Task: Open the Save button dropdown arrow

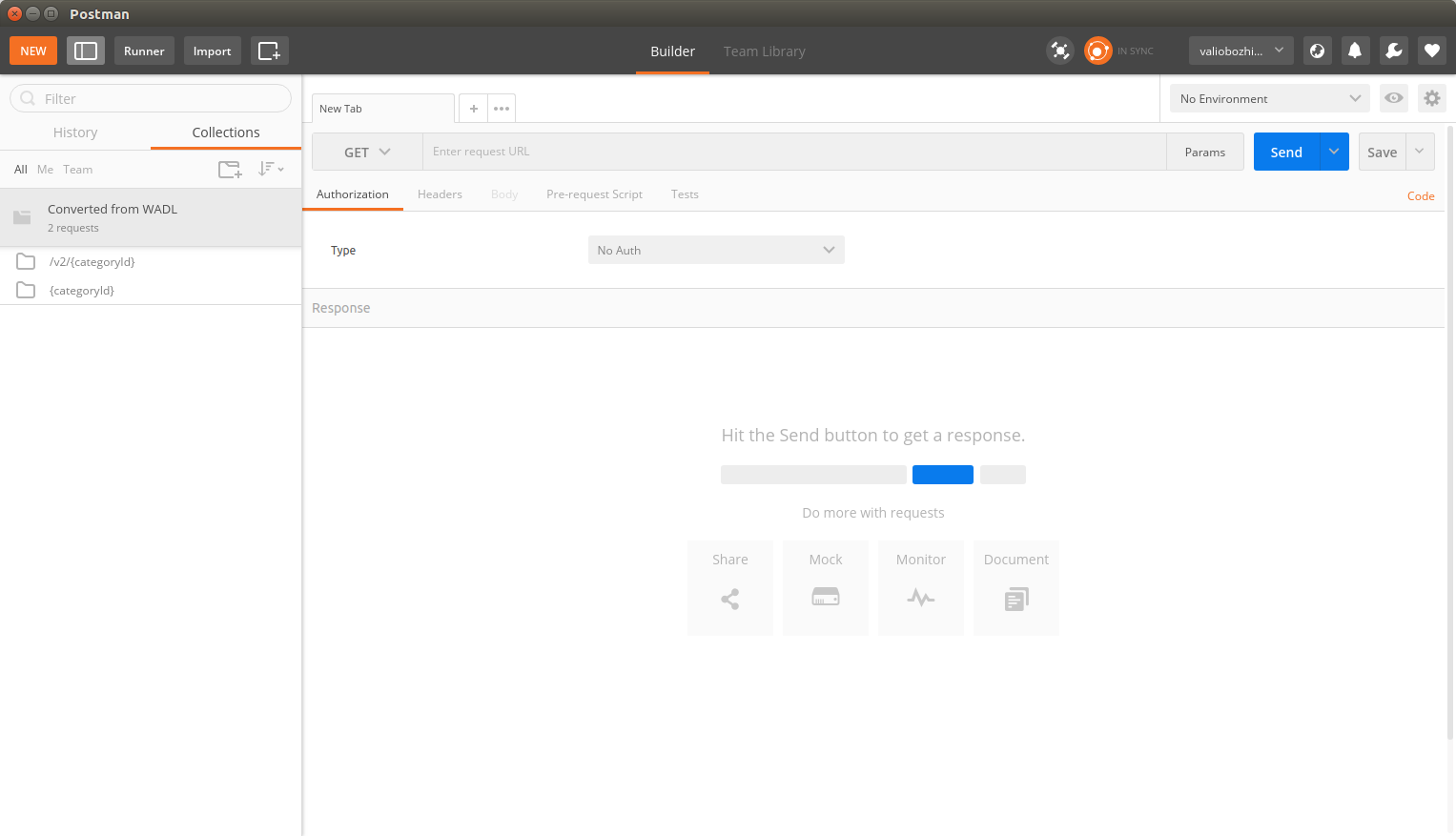Action: [x=1420, y=152]
